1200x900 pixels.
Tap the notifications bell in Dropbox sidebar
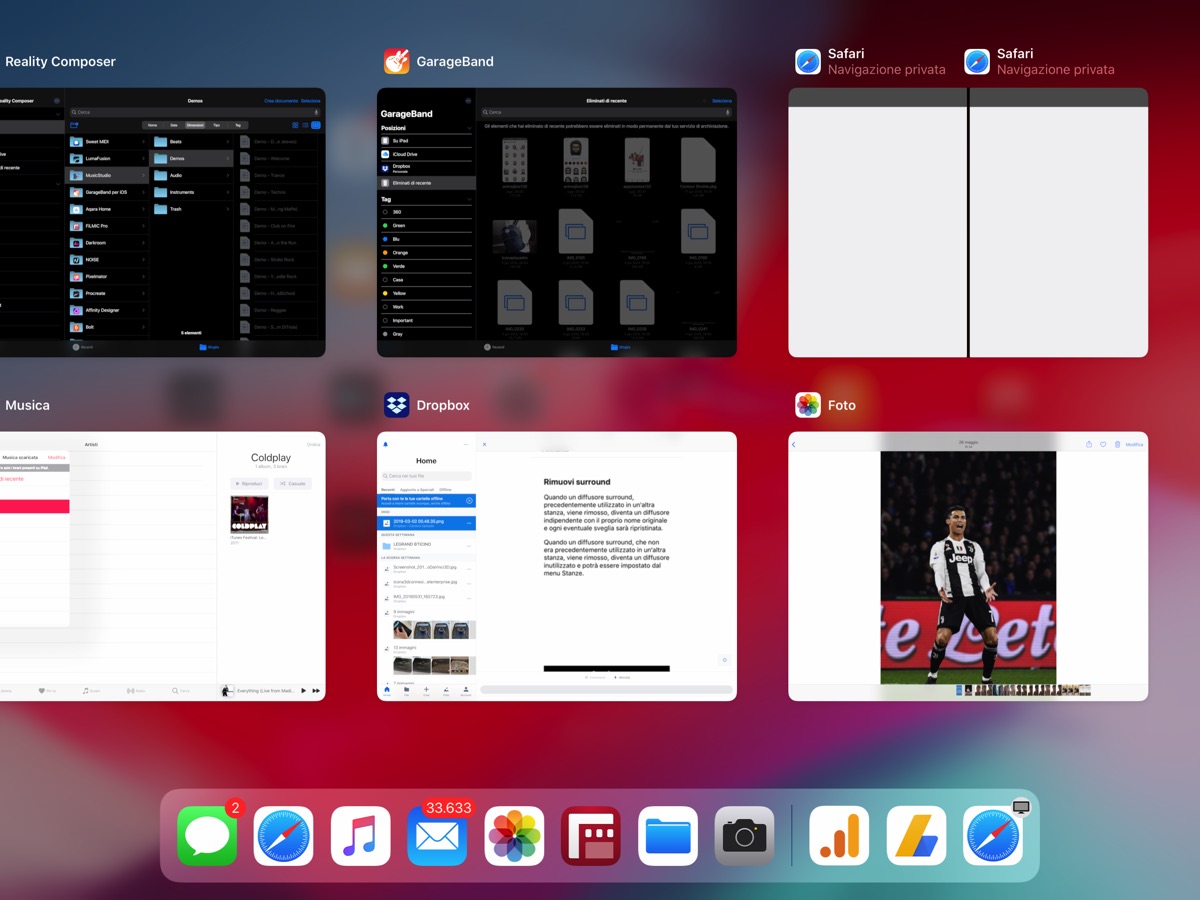[x=386, y=444]
